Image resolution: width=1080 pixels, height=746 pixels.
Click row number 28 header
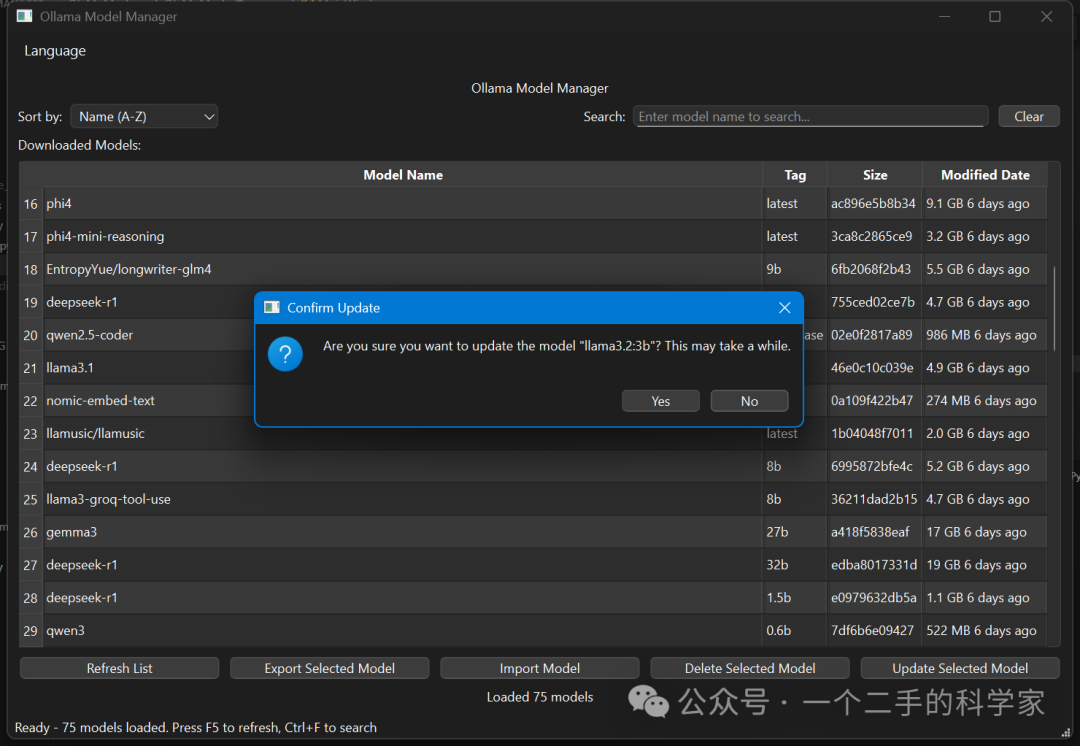[31, 598]
